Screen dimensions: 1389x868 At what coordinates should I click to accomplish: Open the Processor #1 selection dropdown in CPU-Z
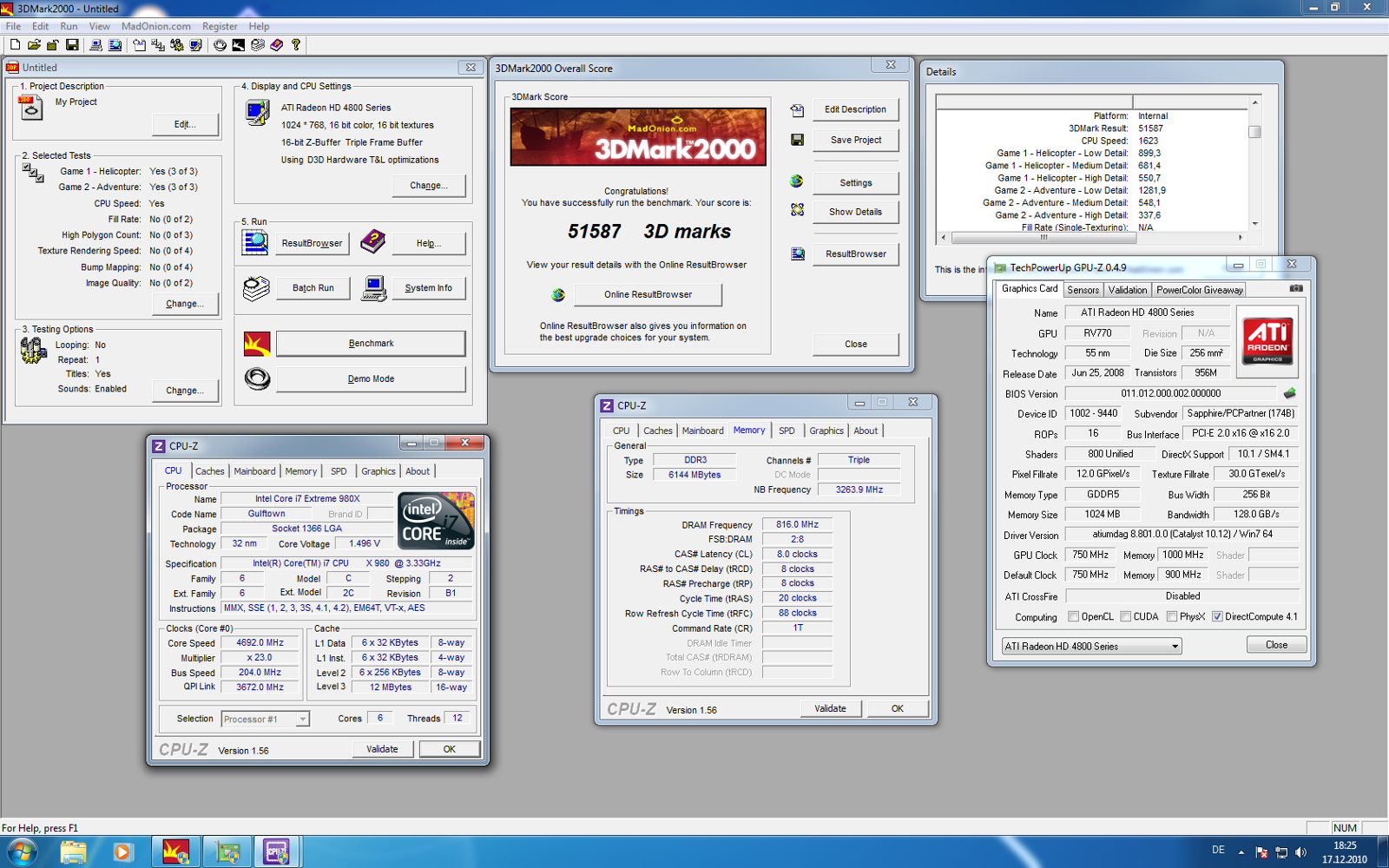coord(265,719)
